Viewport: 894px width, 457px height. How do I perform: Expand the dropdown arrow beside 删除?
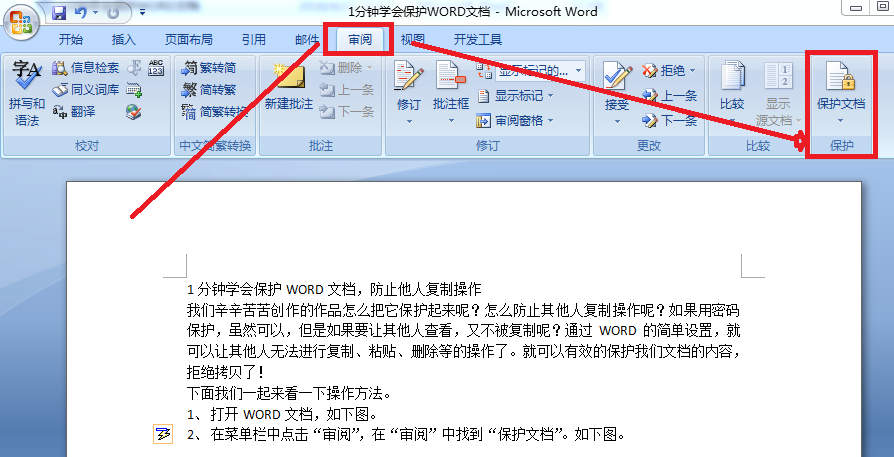point(369,68)
